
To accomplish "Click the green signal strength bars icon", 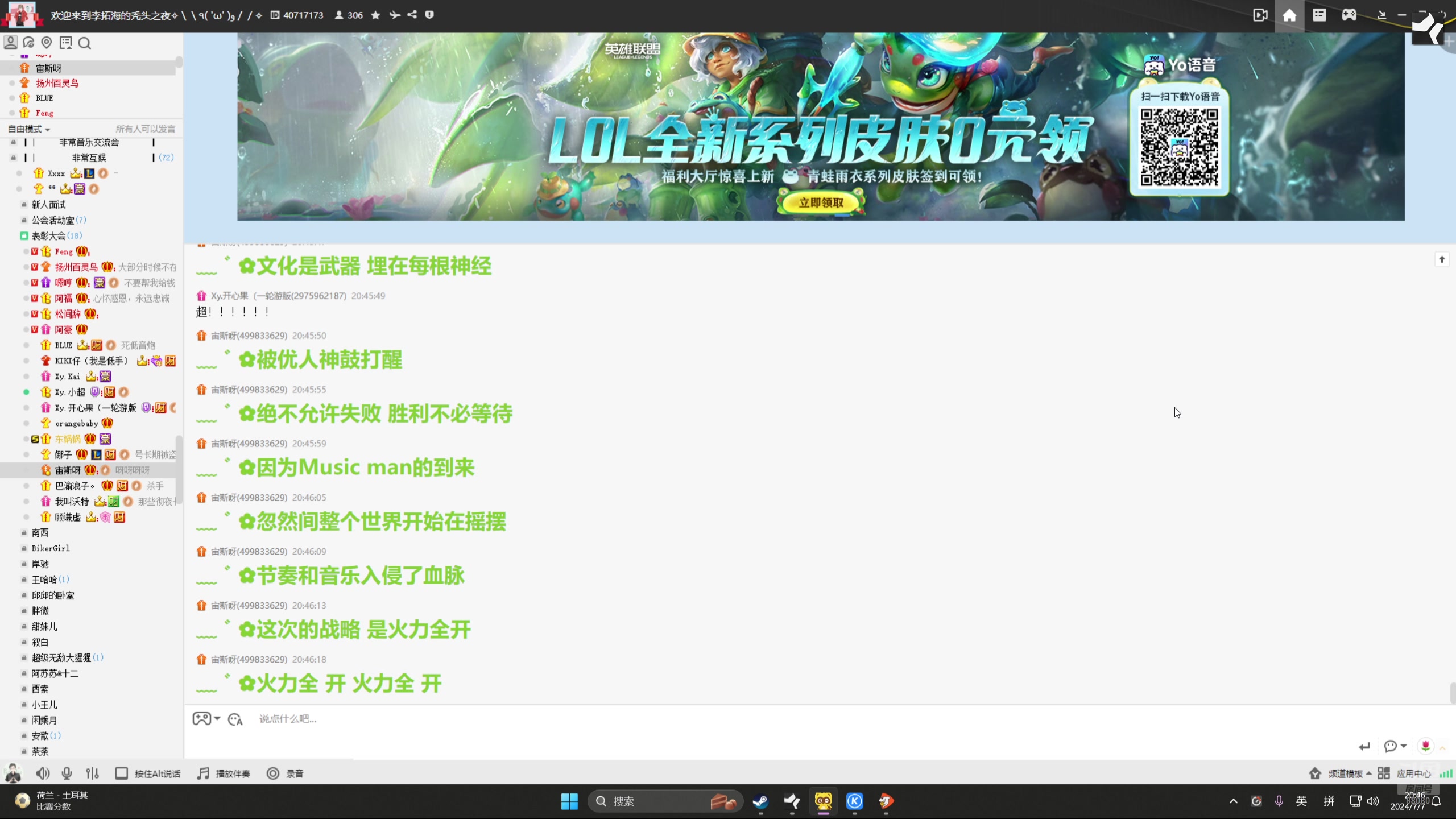I will pos(1446,773).
